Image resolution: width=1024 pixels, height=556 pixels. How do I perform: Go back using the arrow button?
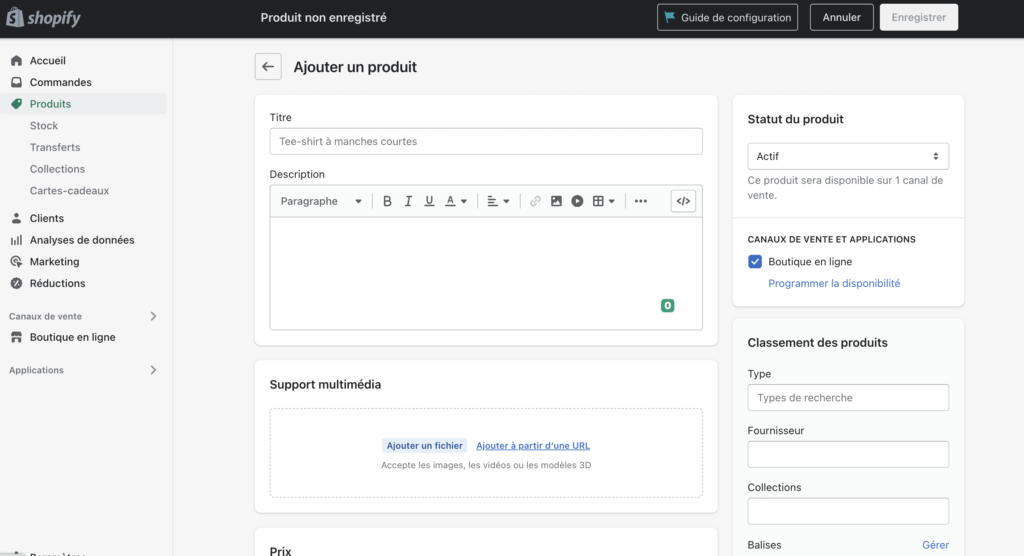pyautogui.click(x=267, y=67)
